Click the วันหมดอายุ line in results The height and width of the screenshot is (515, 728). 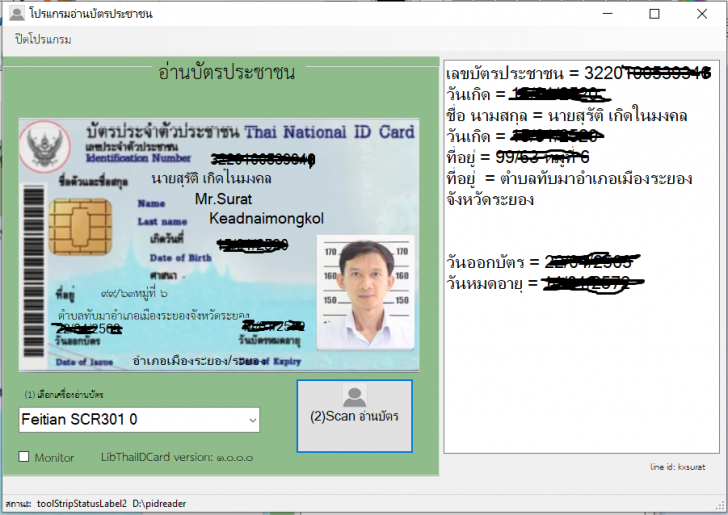[545, 283]
